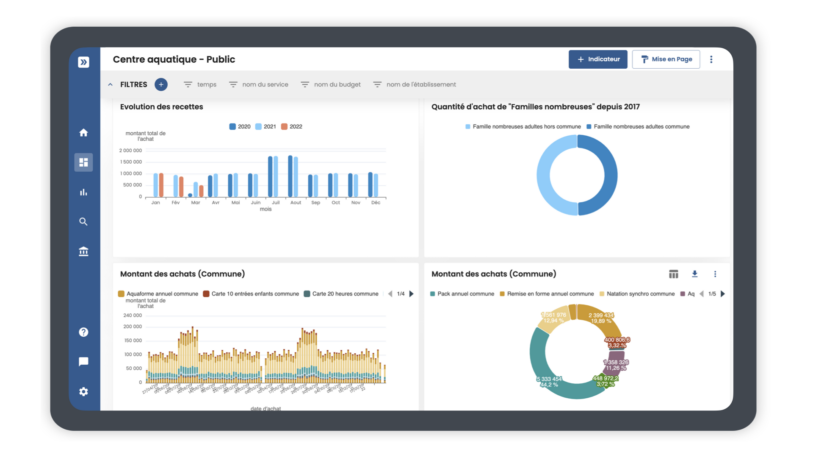Toggle Aquaforme annuel commune legend entry
Screen dimensions: 813x458
pyautogui.click(x=158, y=294)
